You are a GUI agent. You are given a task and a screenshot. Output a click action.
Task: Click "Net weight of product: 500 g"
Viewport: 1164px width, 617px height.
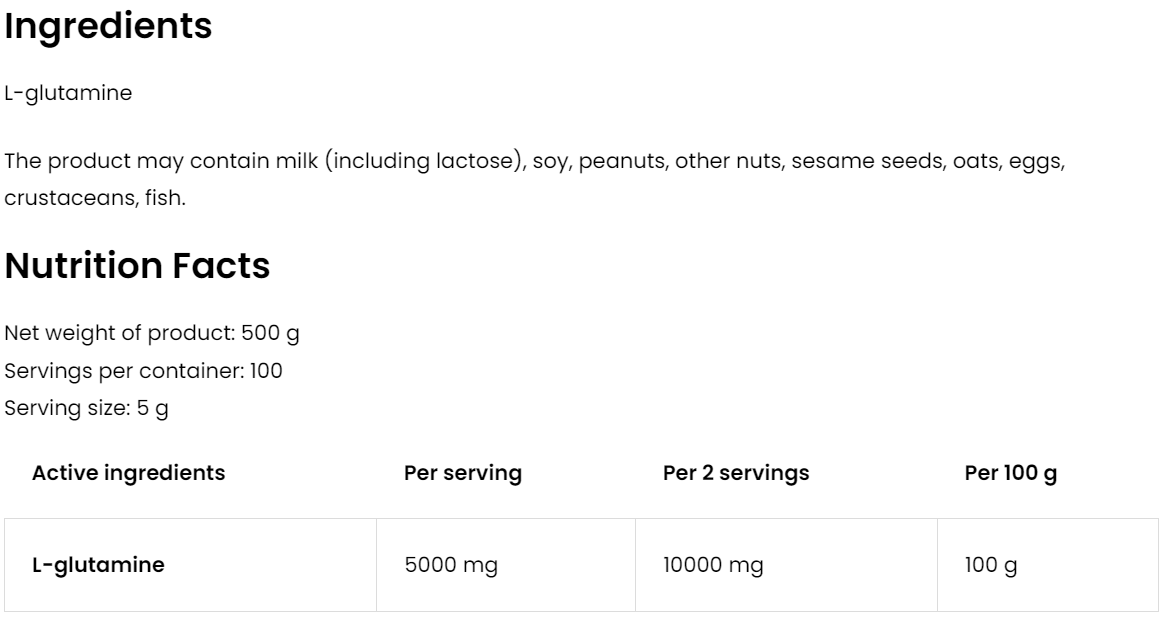(x=152, y=333)
